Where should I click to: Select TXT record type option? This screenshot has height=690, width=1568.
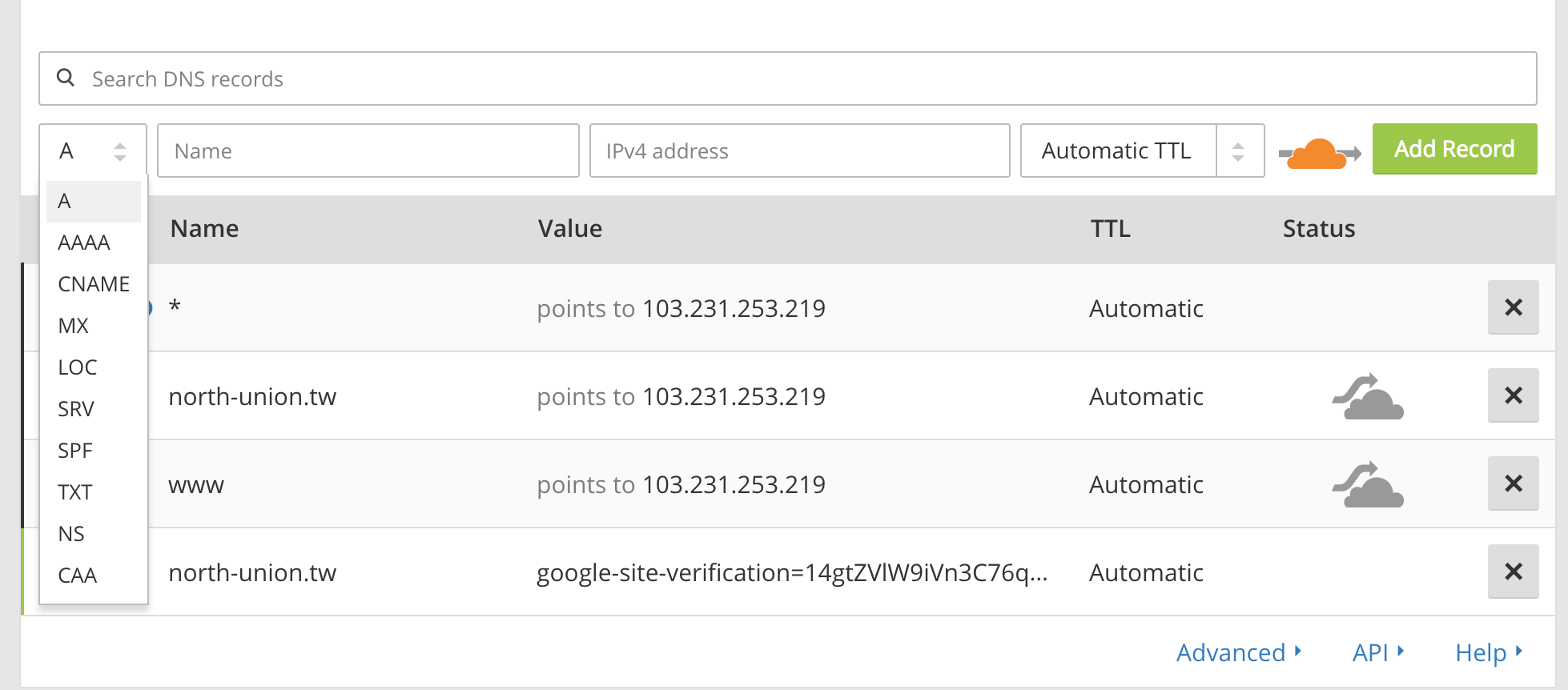pos(75,492)
